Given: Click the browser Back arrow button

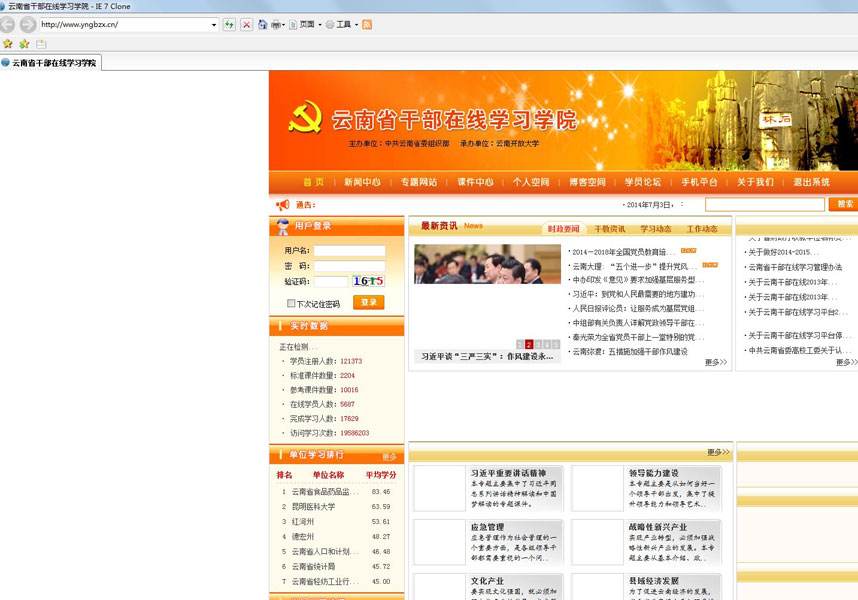Looking at the screenshot, I should point(7,25).
